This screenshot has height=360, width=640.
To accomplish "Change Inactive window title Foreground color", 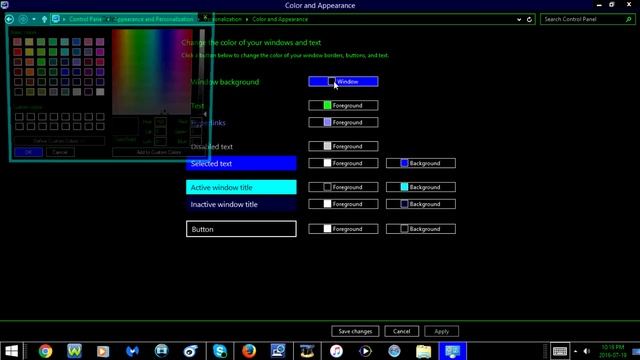I will click(x=343, y=204).
